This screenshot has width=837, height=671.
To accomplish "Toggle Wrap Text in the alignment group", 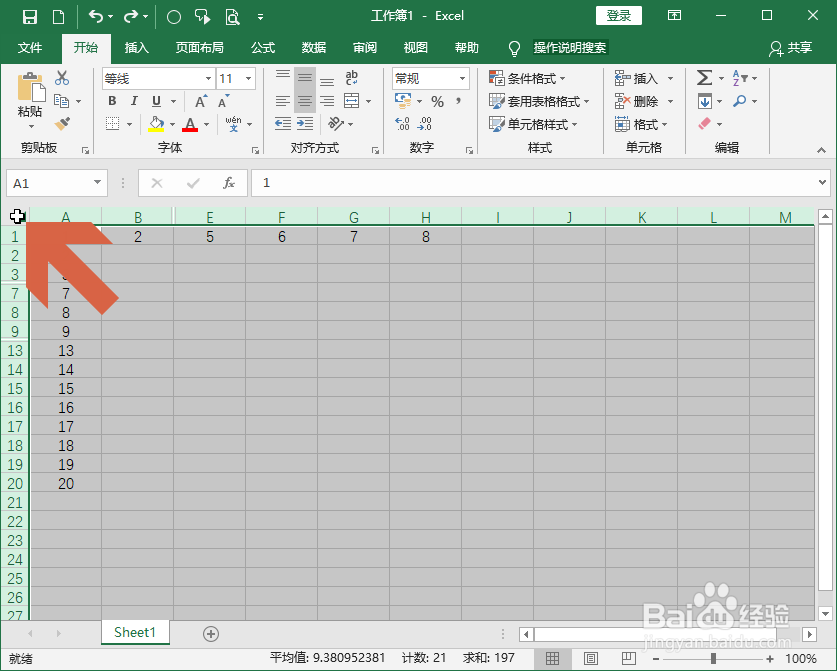I will tap(351, 78).
